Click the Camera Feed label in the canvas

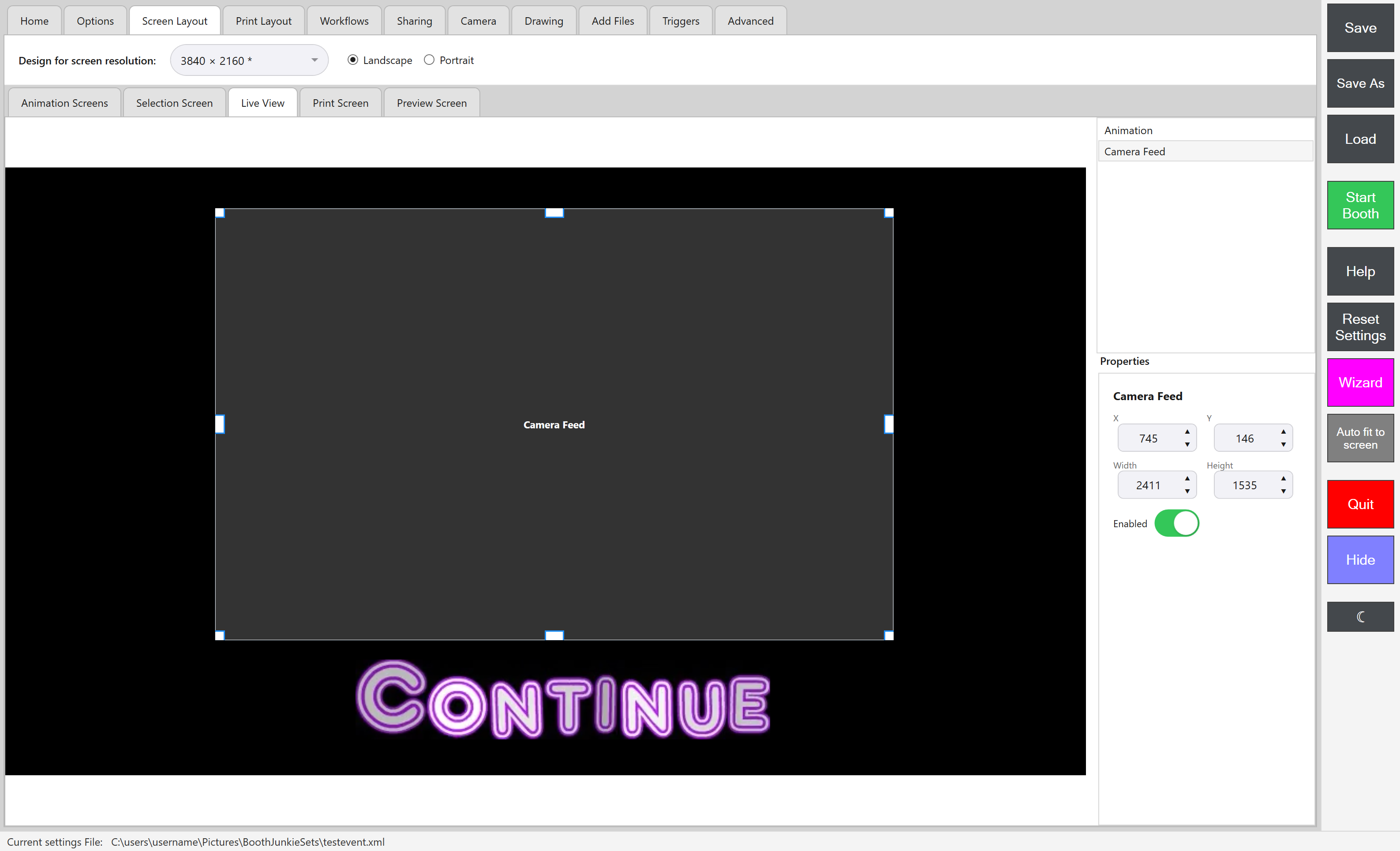point(554,425)
